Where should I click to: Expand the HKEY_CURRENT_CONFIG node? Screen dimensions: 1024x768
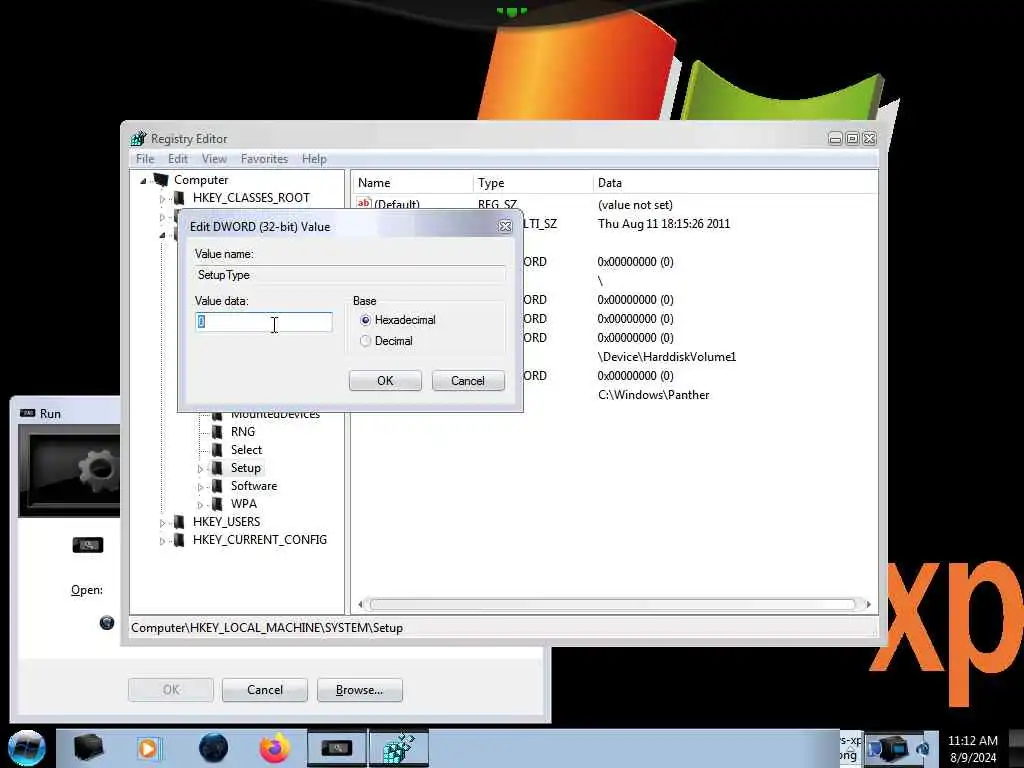coord(162,541)
